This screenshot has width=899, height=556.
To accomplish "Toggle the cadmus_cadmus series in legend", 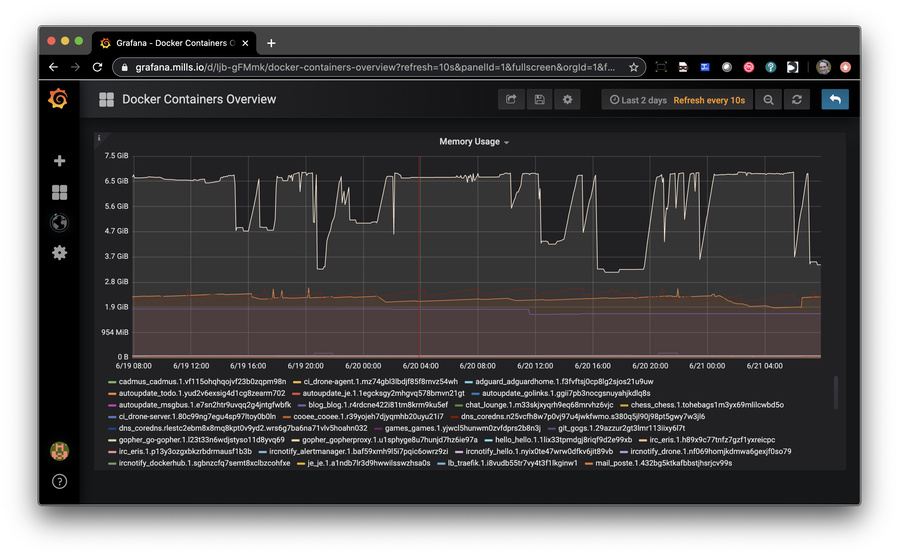I will (202, 381).
